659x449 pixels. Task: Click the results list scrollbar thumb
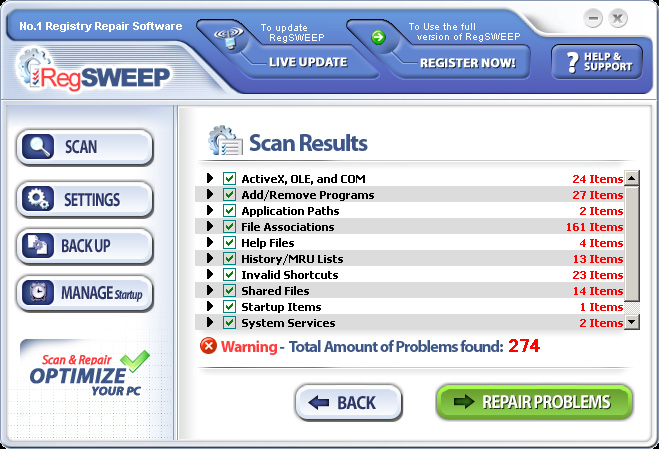[632, 243]
